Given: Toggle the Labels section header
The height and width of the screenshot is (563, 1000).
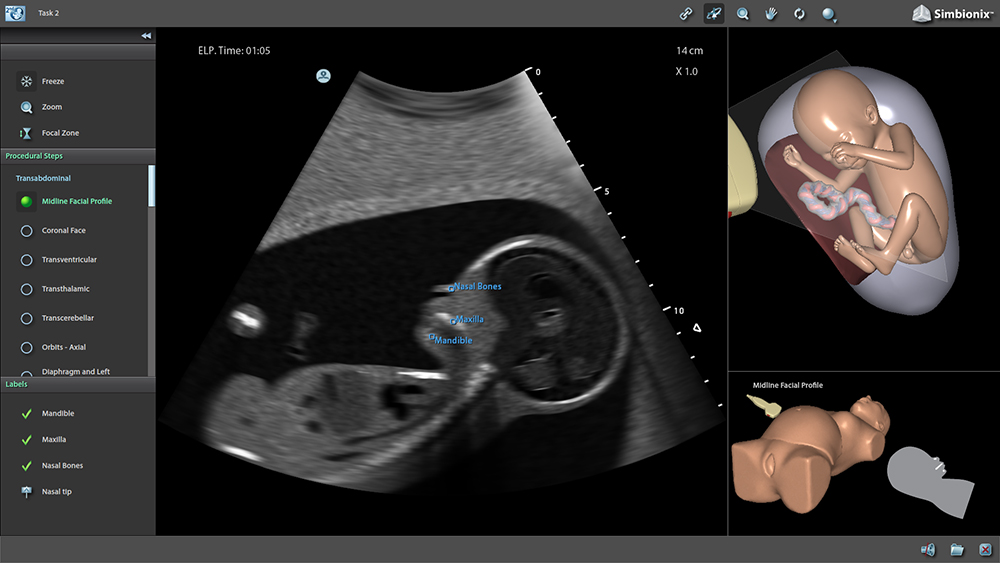Looking at the screenshot, I should [x=77, y=384].
